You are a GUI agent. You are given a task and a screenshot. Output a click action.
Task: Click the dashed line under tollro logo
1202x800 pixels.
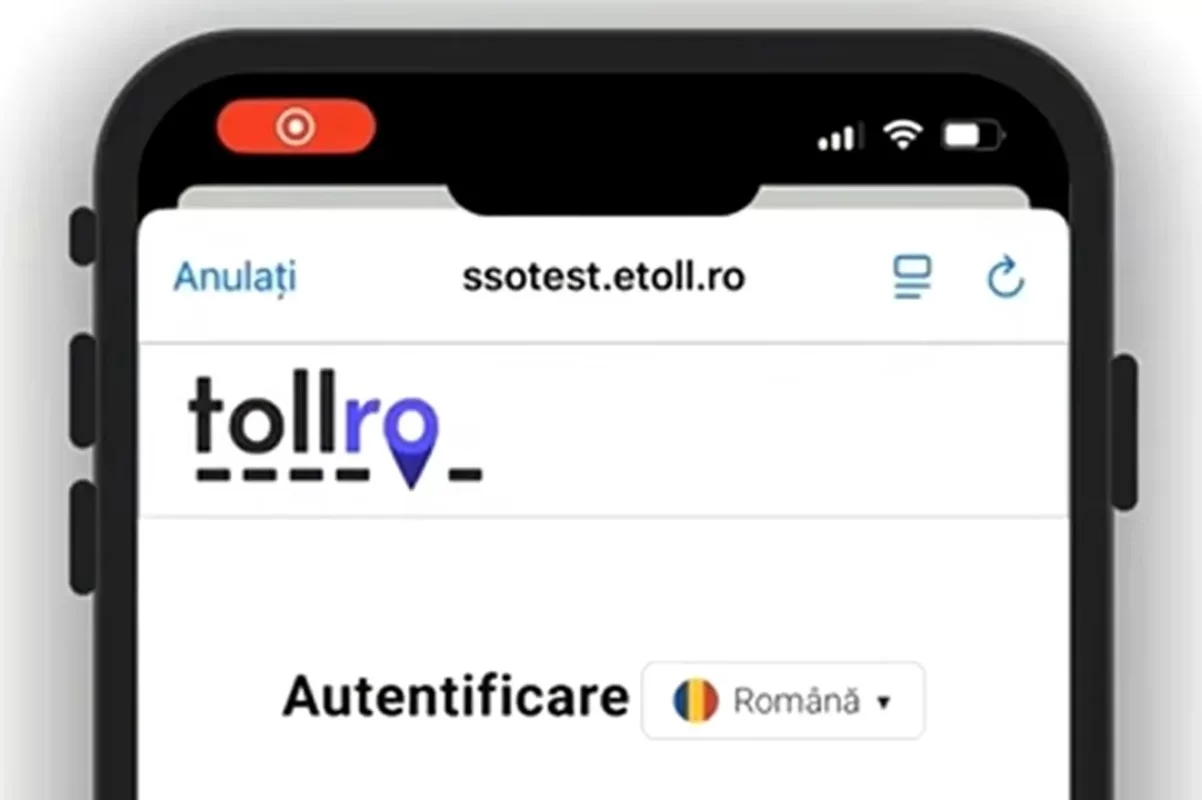pos(338,473)
